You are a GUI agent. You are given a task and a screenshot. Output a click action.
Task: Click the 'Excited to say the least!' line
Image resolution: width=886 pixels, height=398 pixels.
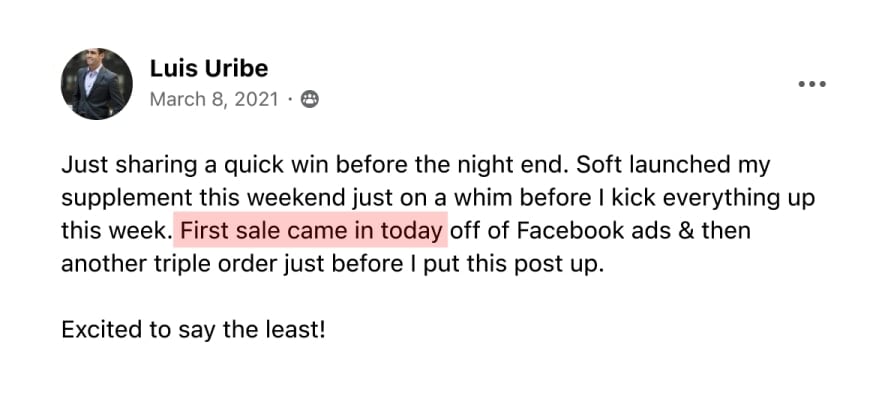(x=193, y=330)
